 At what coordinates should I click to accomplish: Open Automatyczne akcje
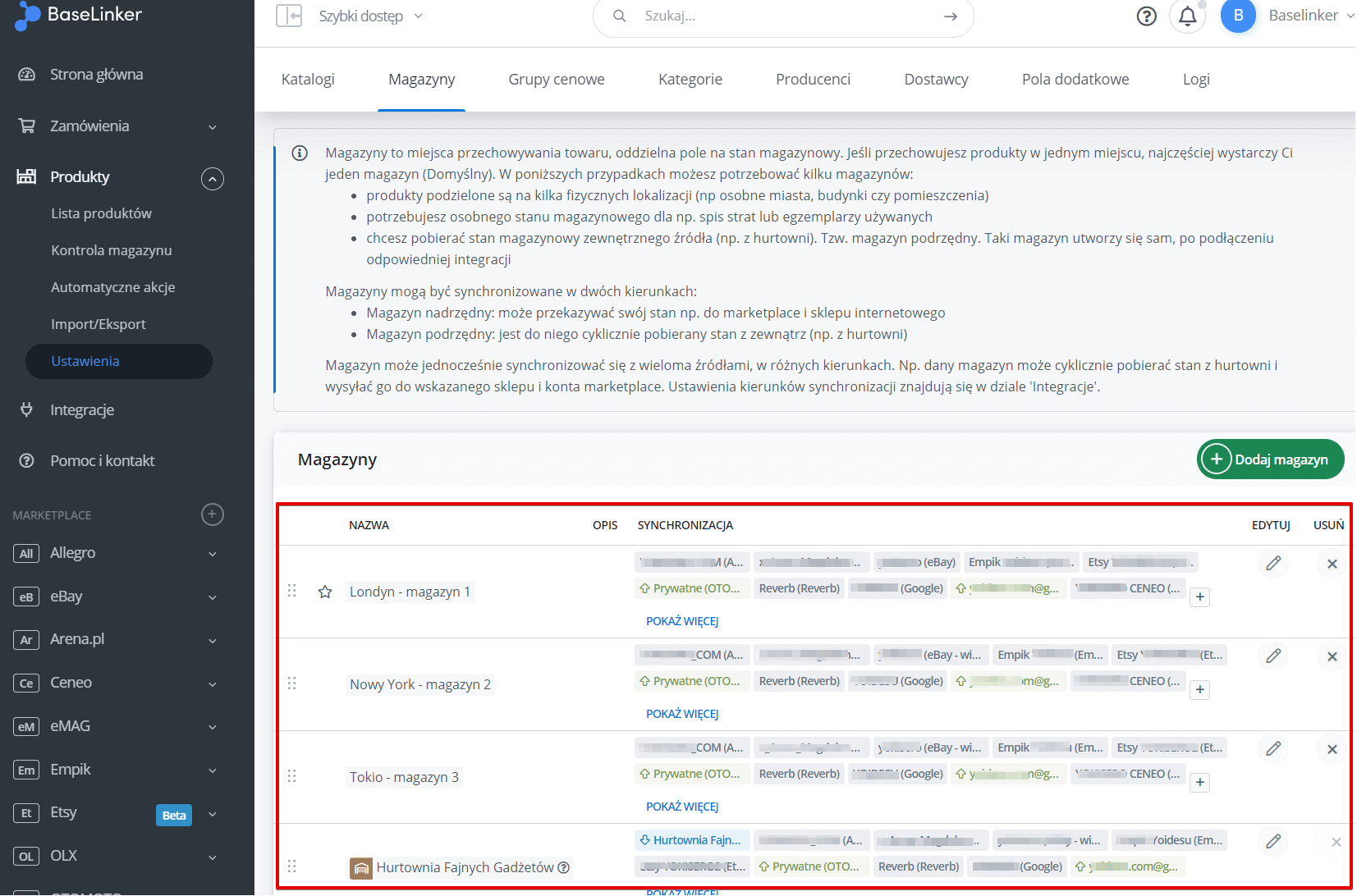click(x=113, y=287)
